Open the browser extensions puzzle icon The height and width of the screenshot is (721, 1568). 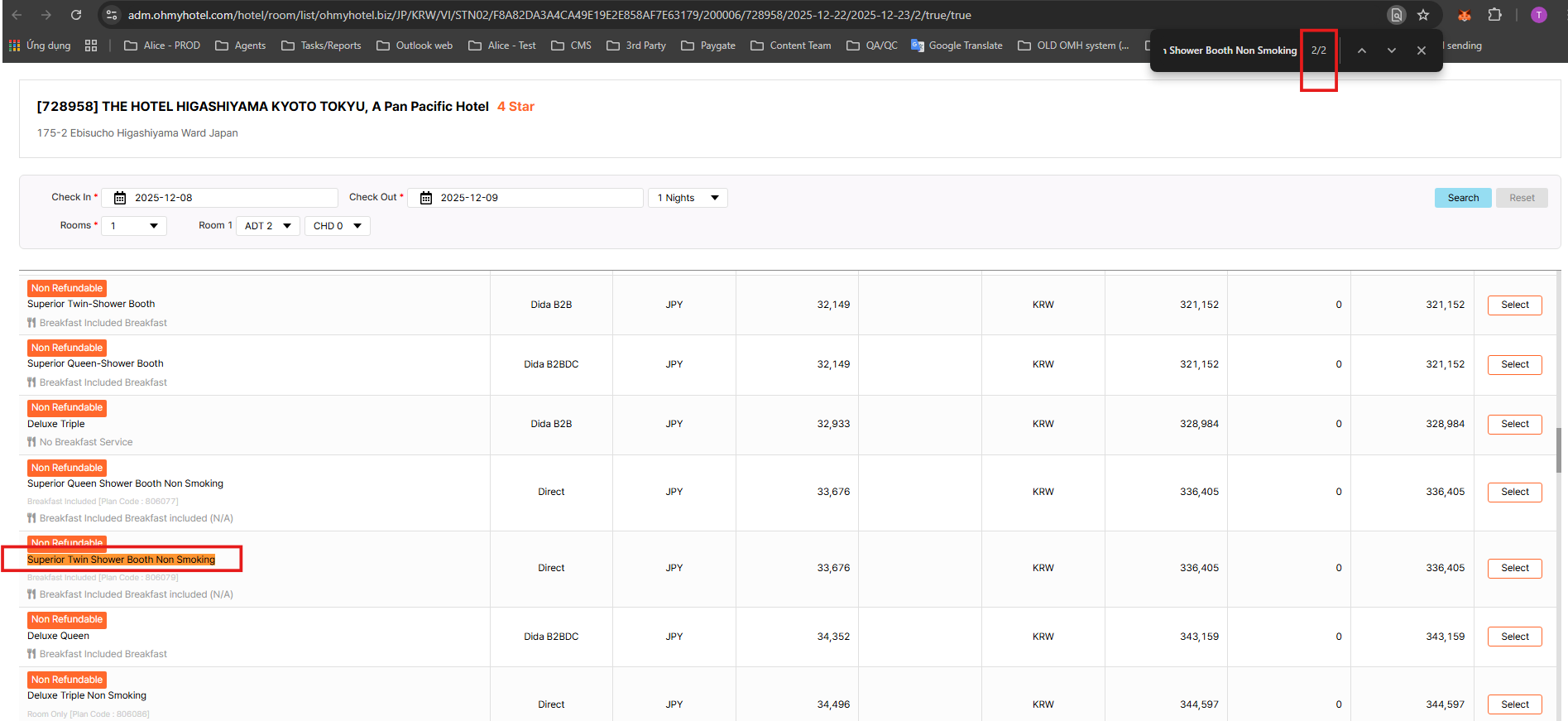point(1494,15)
